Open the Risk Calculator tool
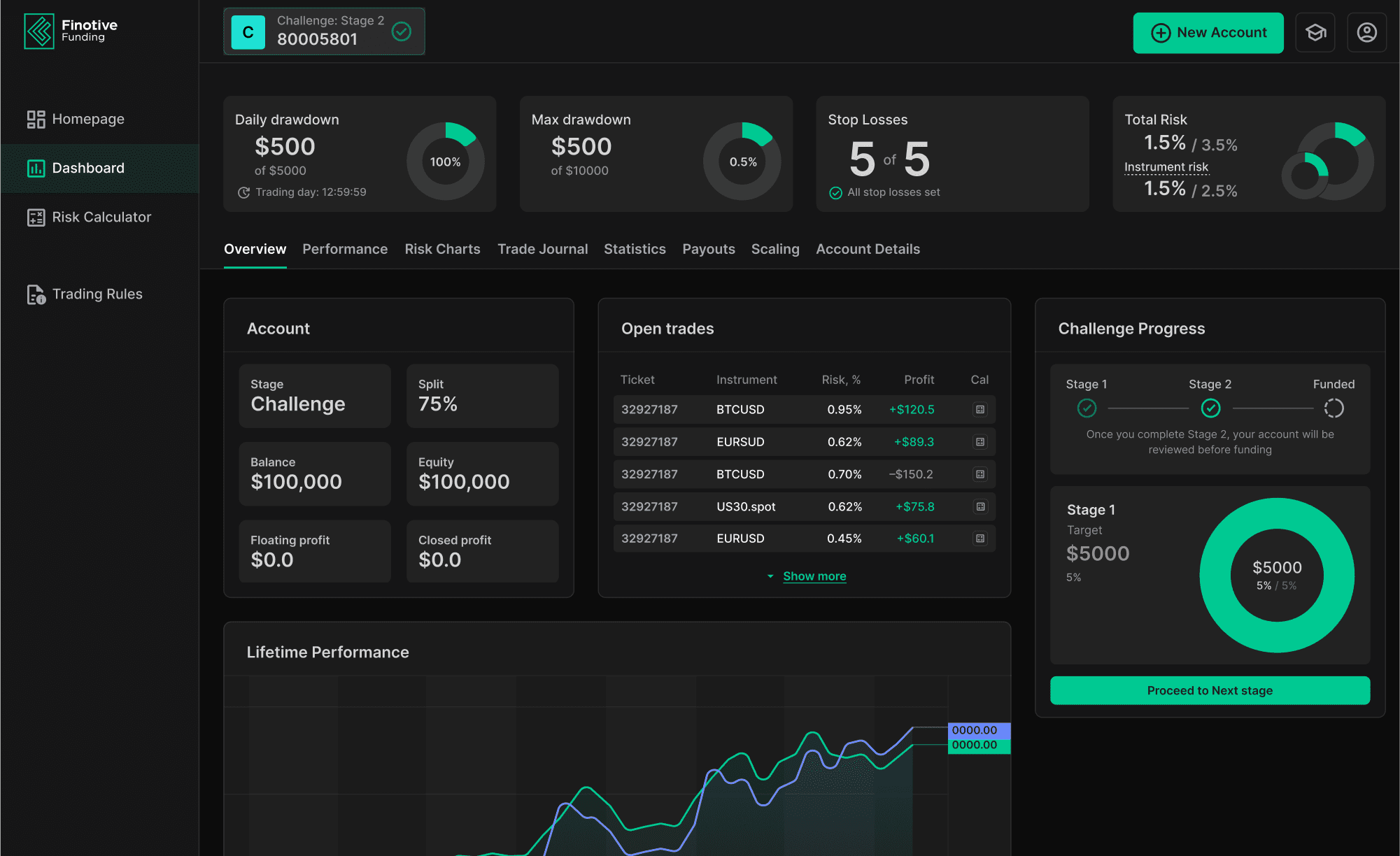This screenshot has width=1400, height=856. pos(101,217)
